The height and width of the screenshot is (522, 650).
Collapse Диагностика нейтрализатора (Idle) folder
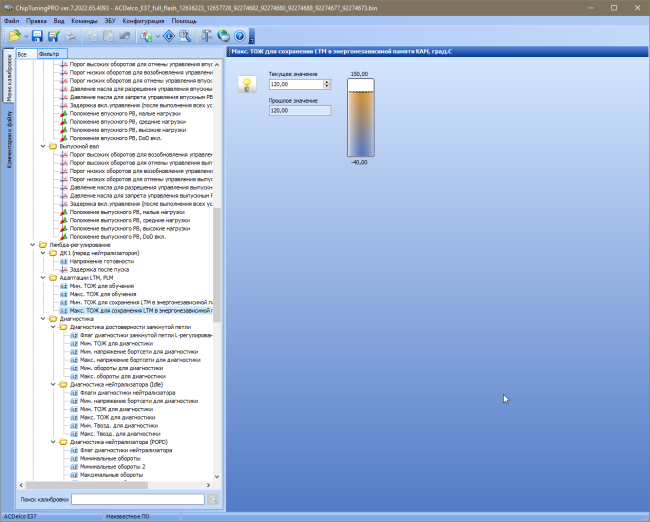[x=53, y=385]
